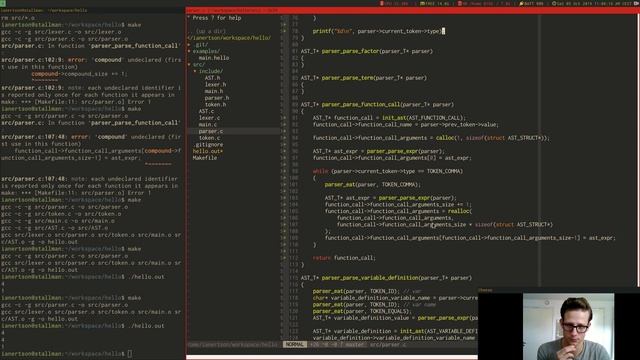Screen dimensions: 640x360
Task: Select the /ianertson/workspace/hello/ root path
Action: coord(229,38)
